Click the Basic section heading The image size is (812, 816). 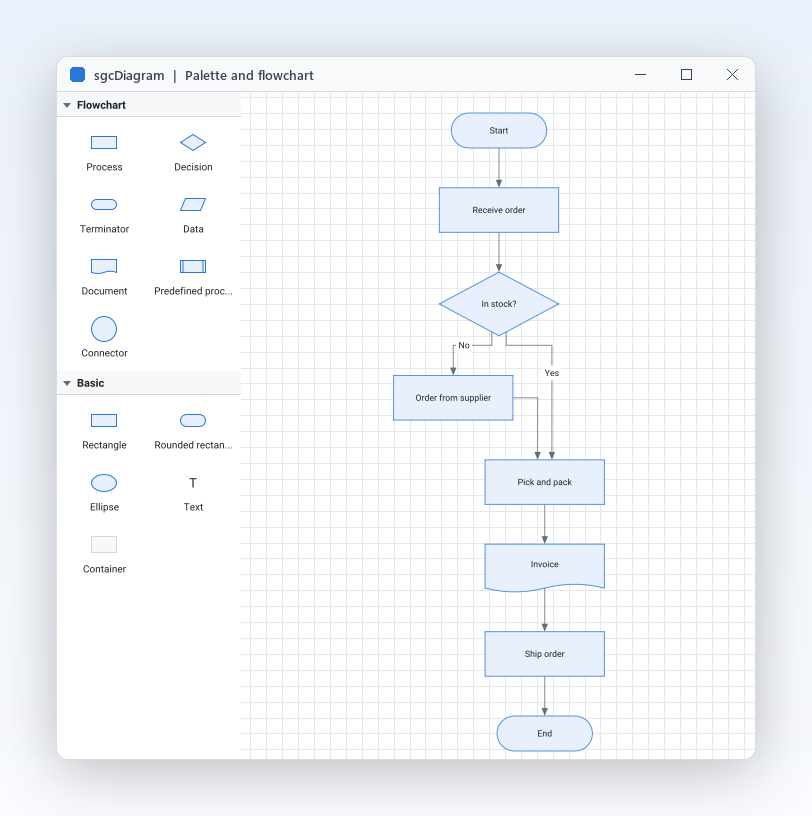click(91, 383)
